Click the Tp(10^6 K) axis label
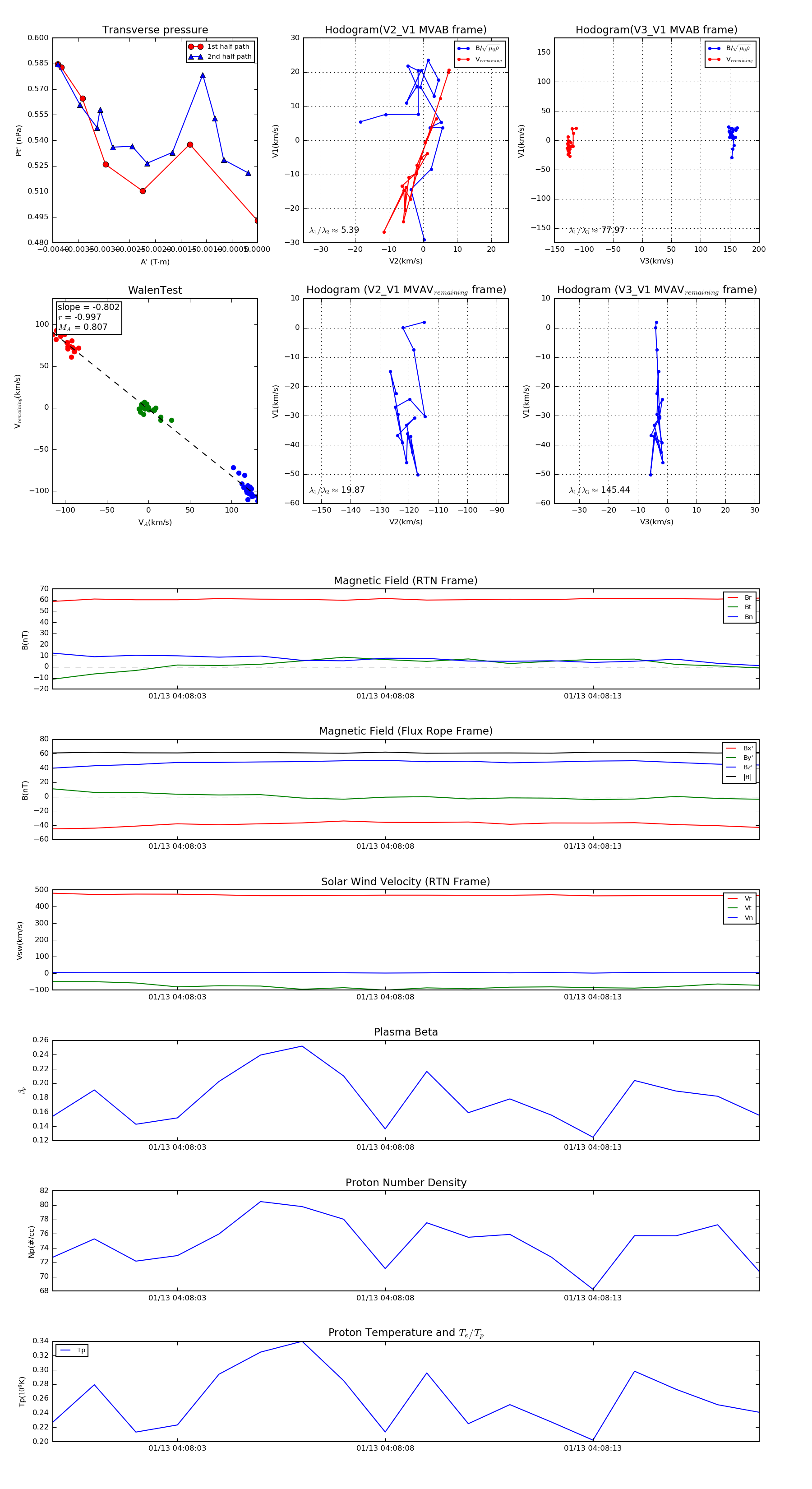Screen dimensions: 812x1489 click(22, 1392)
